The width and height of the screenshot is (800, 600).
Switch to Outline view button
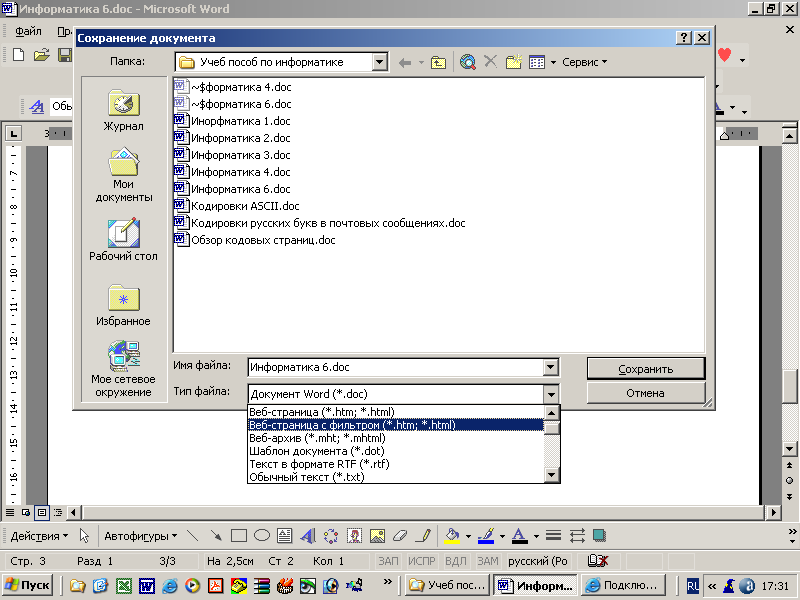(58, 512)
